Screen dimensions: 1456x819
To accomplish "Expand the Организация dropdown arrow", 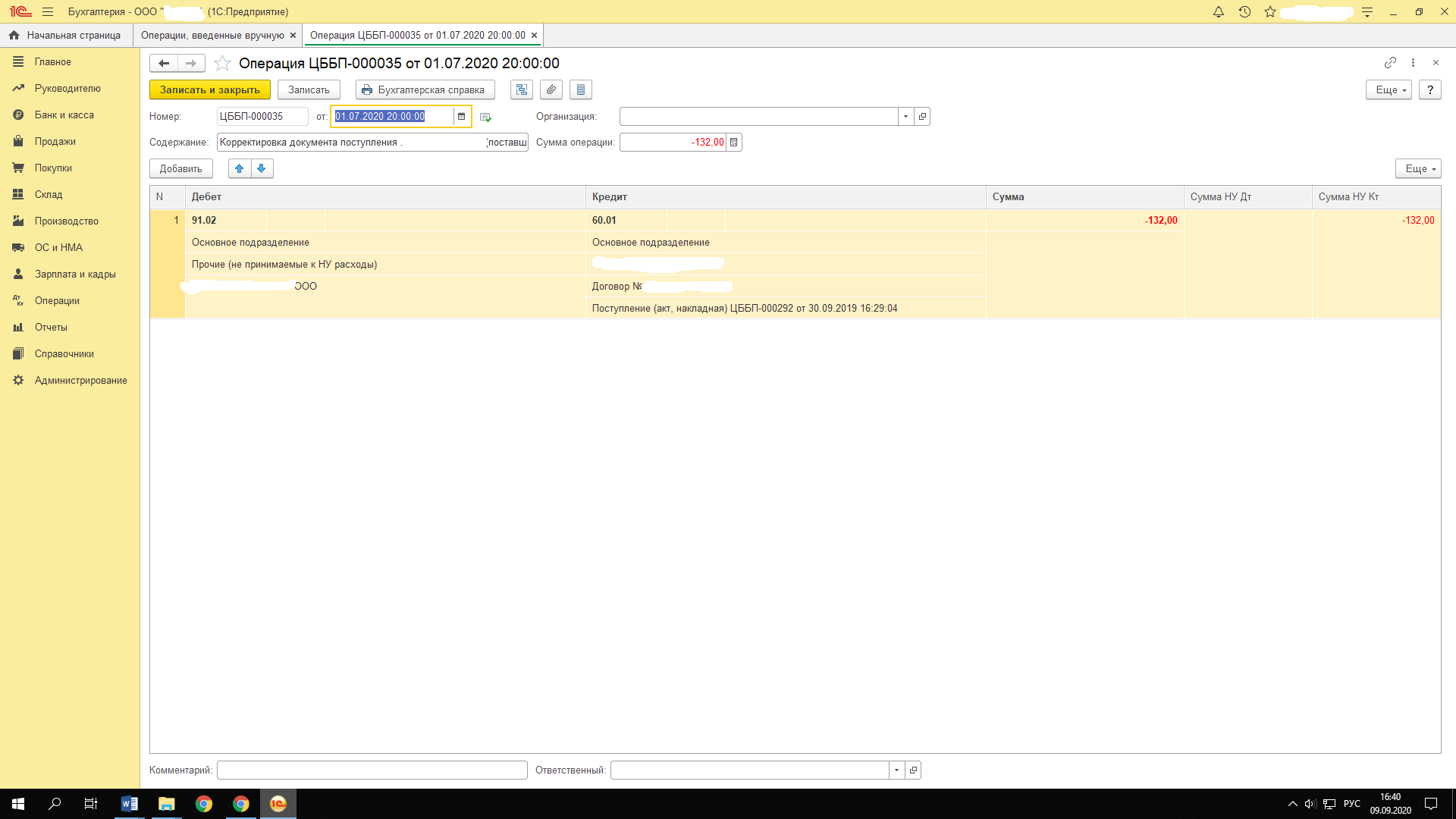I will point(905,116).
